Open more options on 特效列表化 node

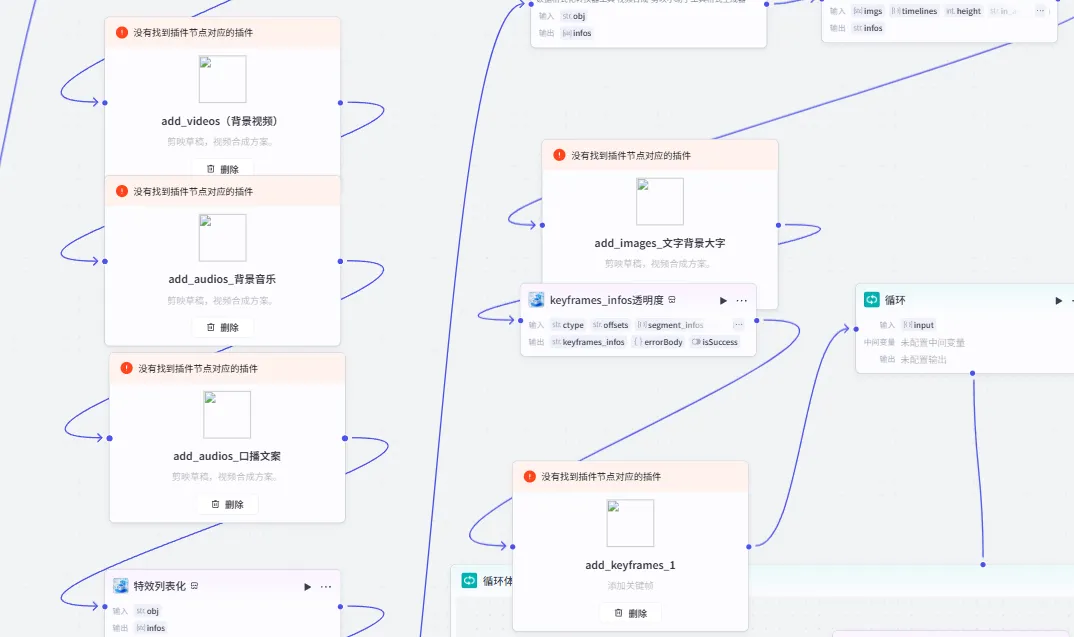click(x=326, y=586)
